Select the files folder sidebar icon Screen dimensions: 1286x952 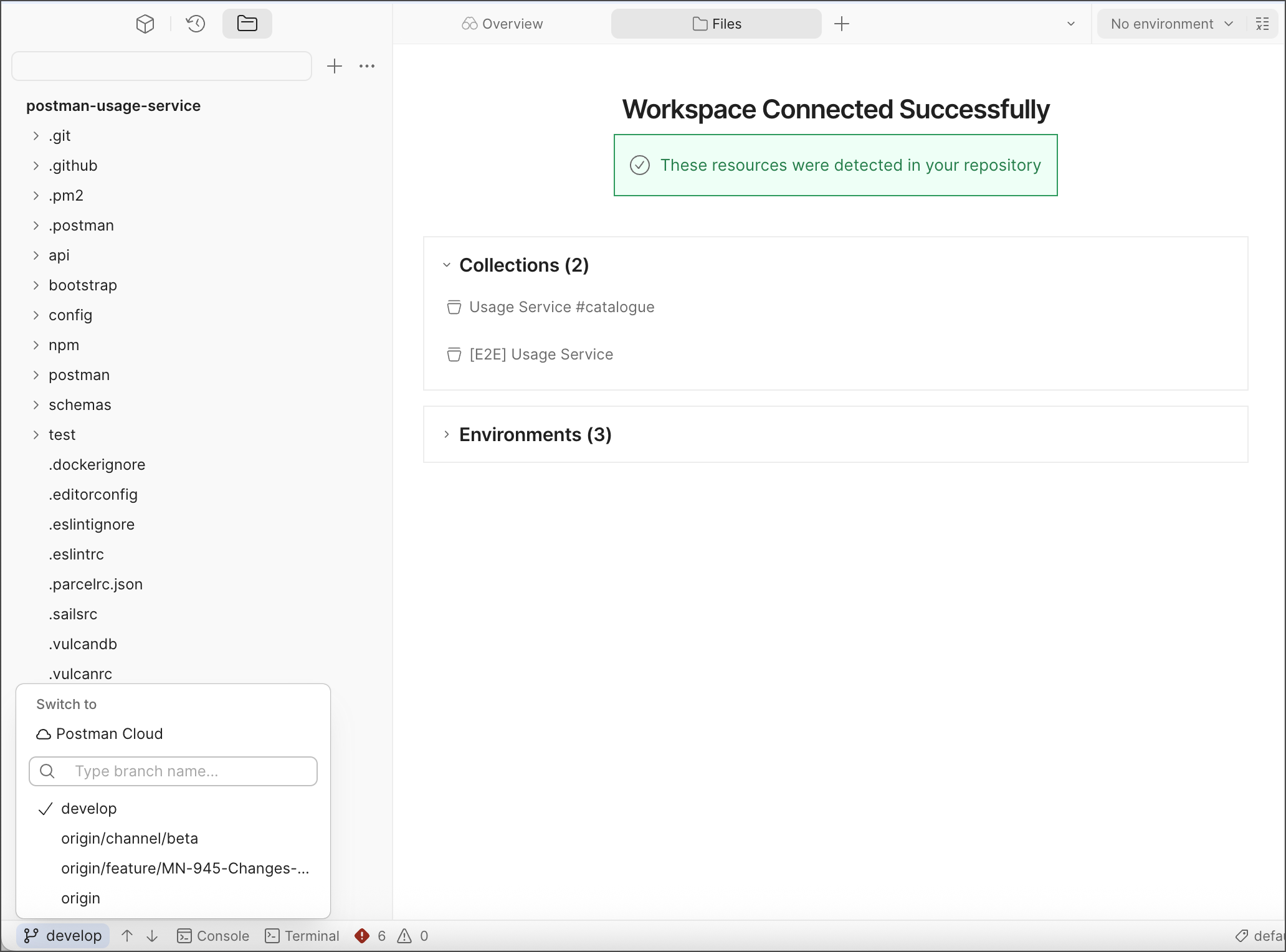(247, 24)
